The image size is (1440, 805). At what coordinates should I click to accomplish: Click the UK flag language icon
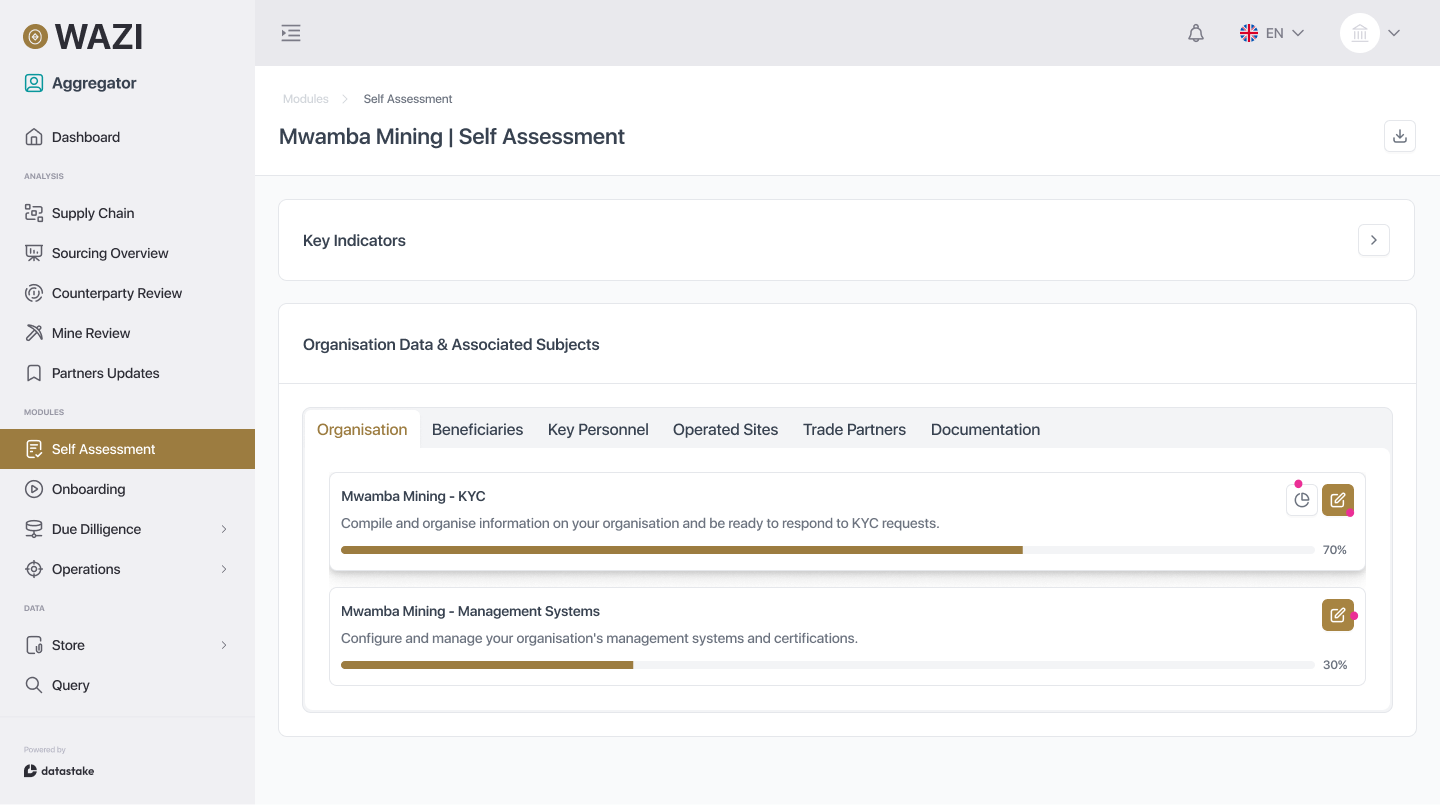click(1249, 33)
